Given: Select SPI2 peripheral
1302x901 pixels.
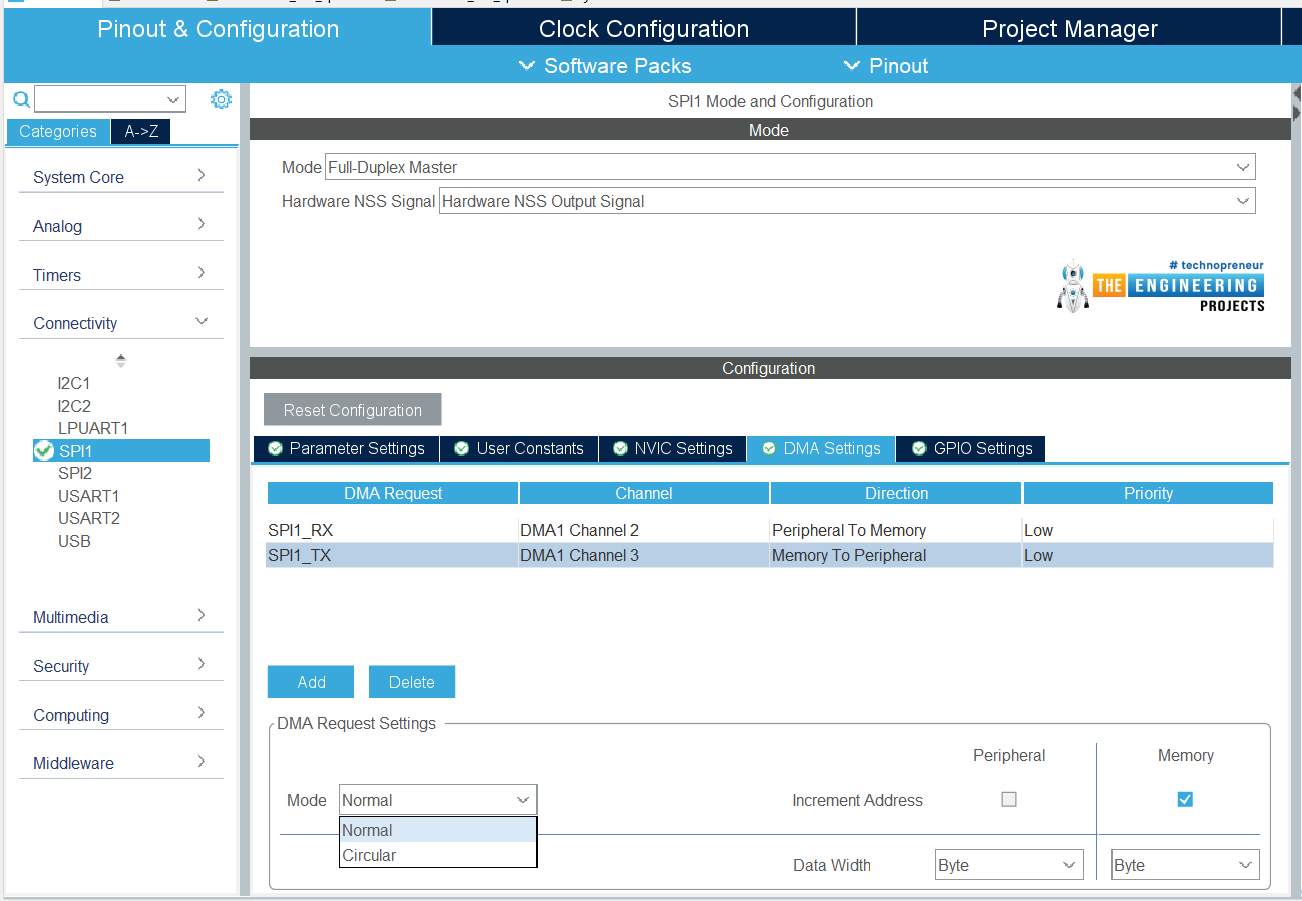Looking at the screenshot, I should coord(75,473).
